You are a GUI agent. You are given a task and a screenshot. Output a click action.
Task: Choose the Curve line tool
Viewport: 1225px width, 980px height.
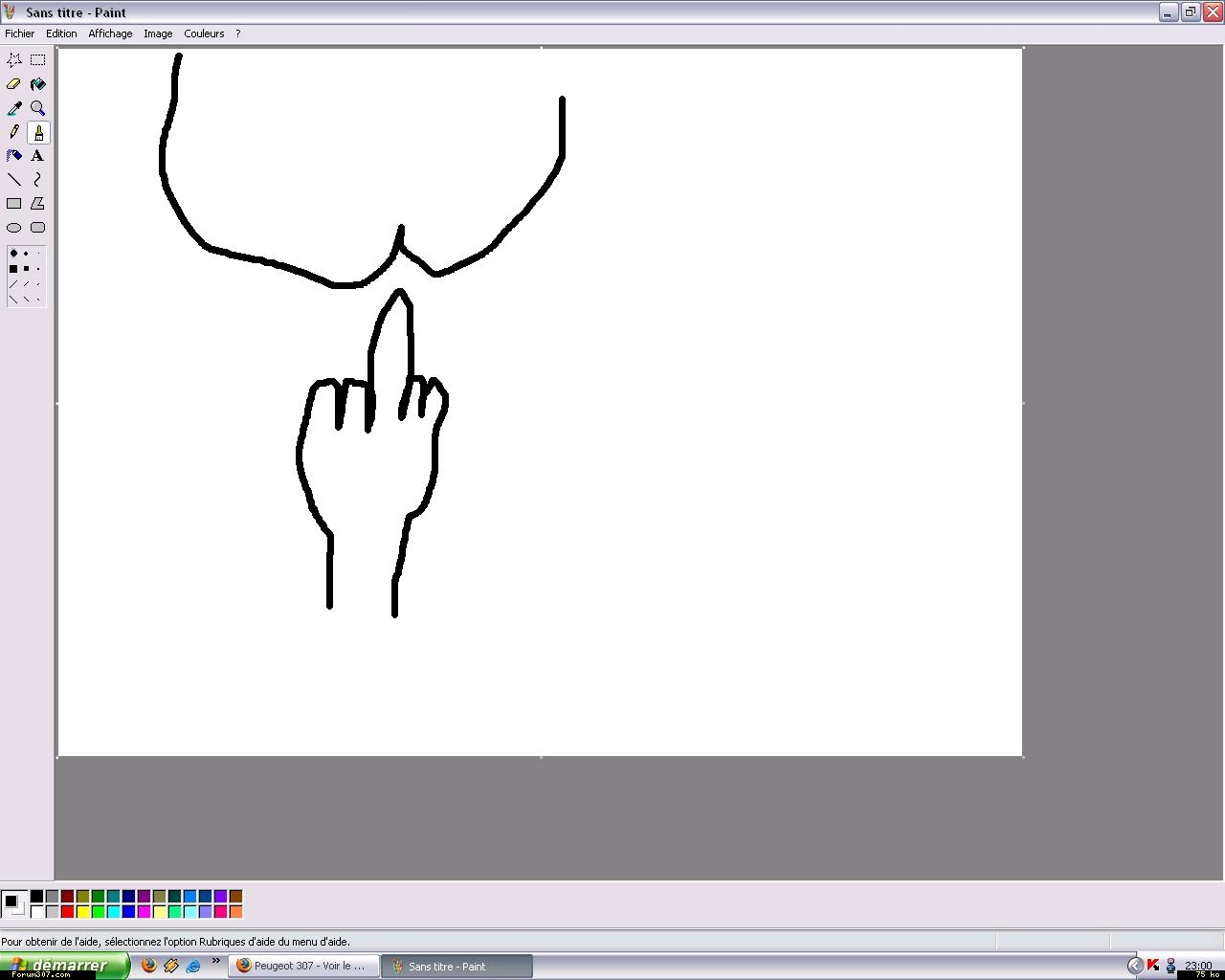pos(38,180)
